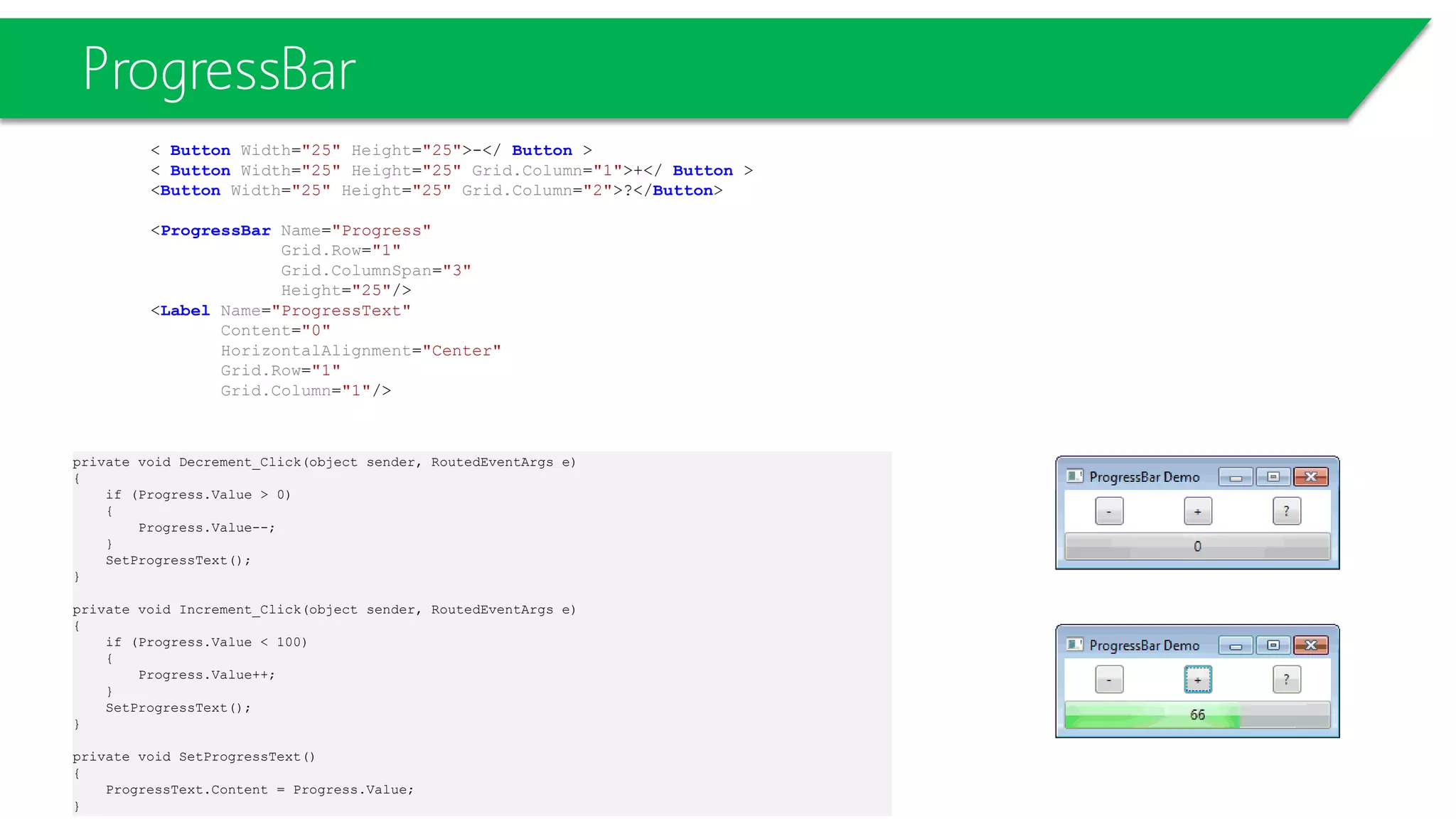The width and height of the screenshot is (1456, 819).
Task: Click the 'if (Progress.Value < 100)' line
Action: pos(207,642)
